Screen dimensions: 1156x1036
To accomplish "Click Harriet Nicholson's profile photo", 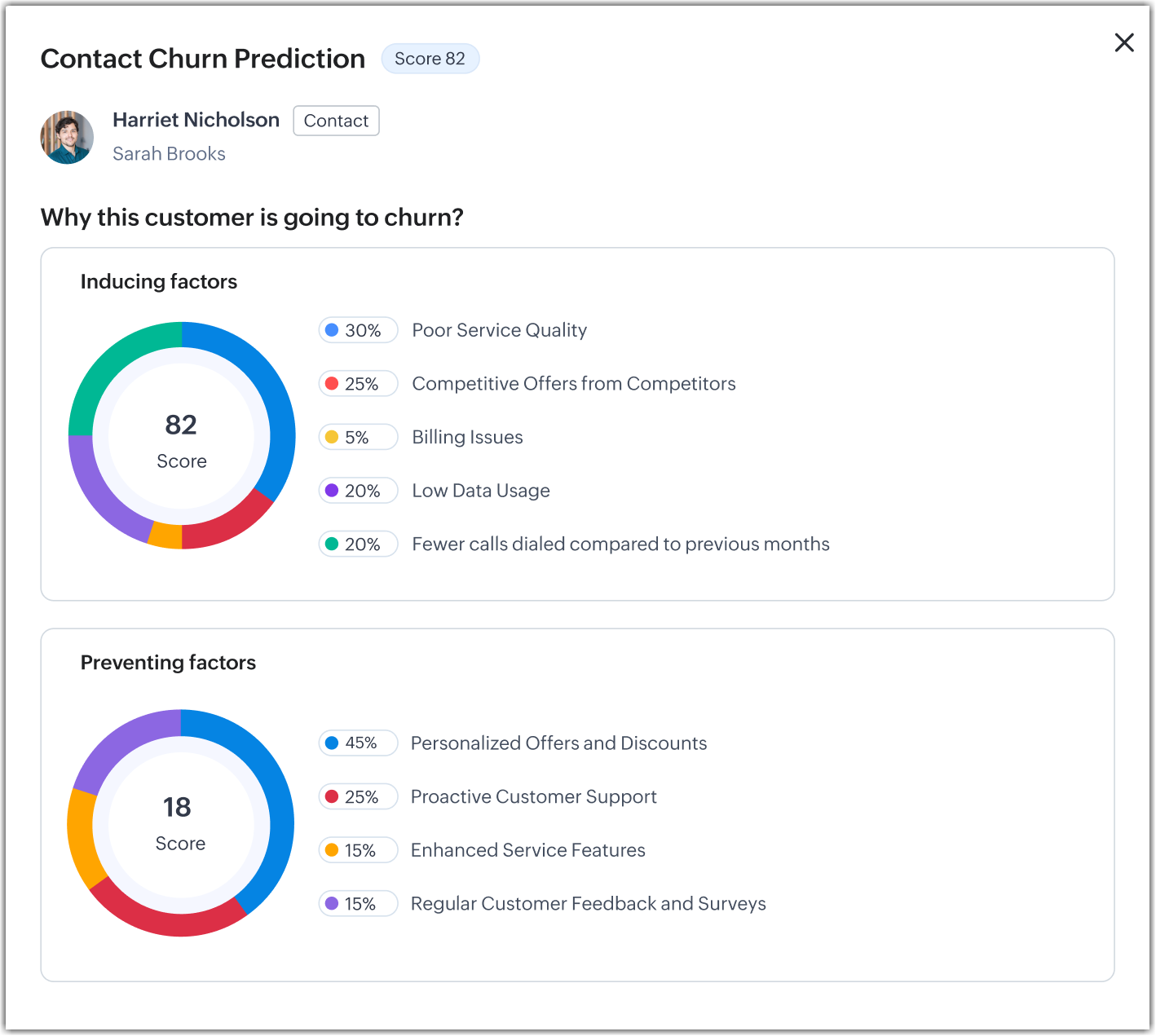I will pos(67,137).
